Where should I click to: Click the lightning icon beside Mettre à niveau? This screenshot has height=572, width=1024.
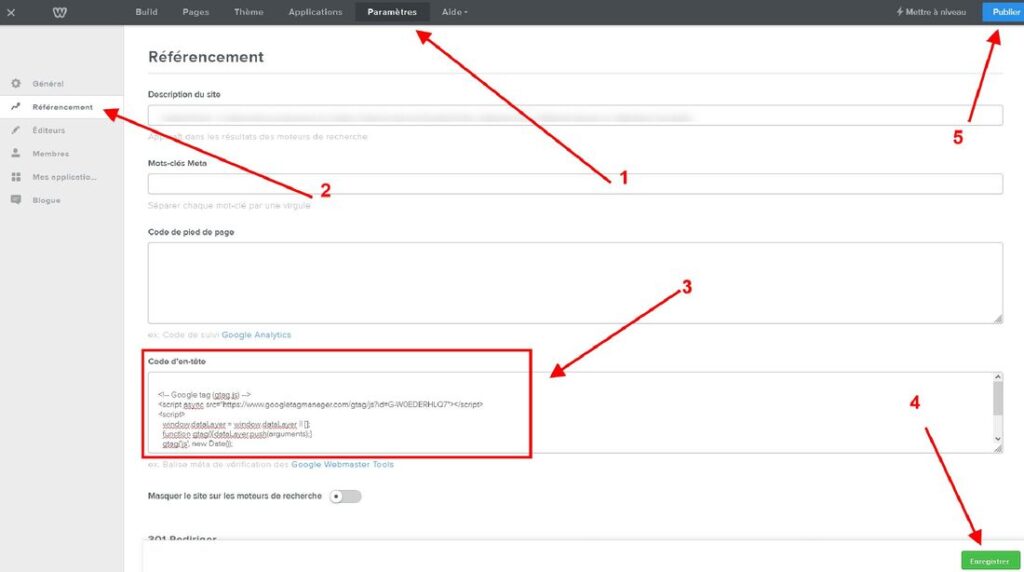899,12
